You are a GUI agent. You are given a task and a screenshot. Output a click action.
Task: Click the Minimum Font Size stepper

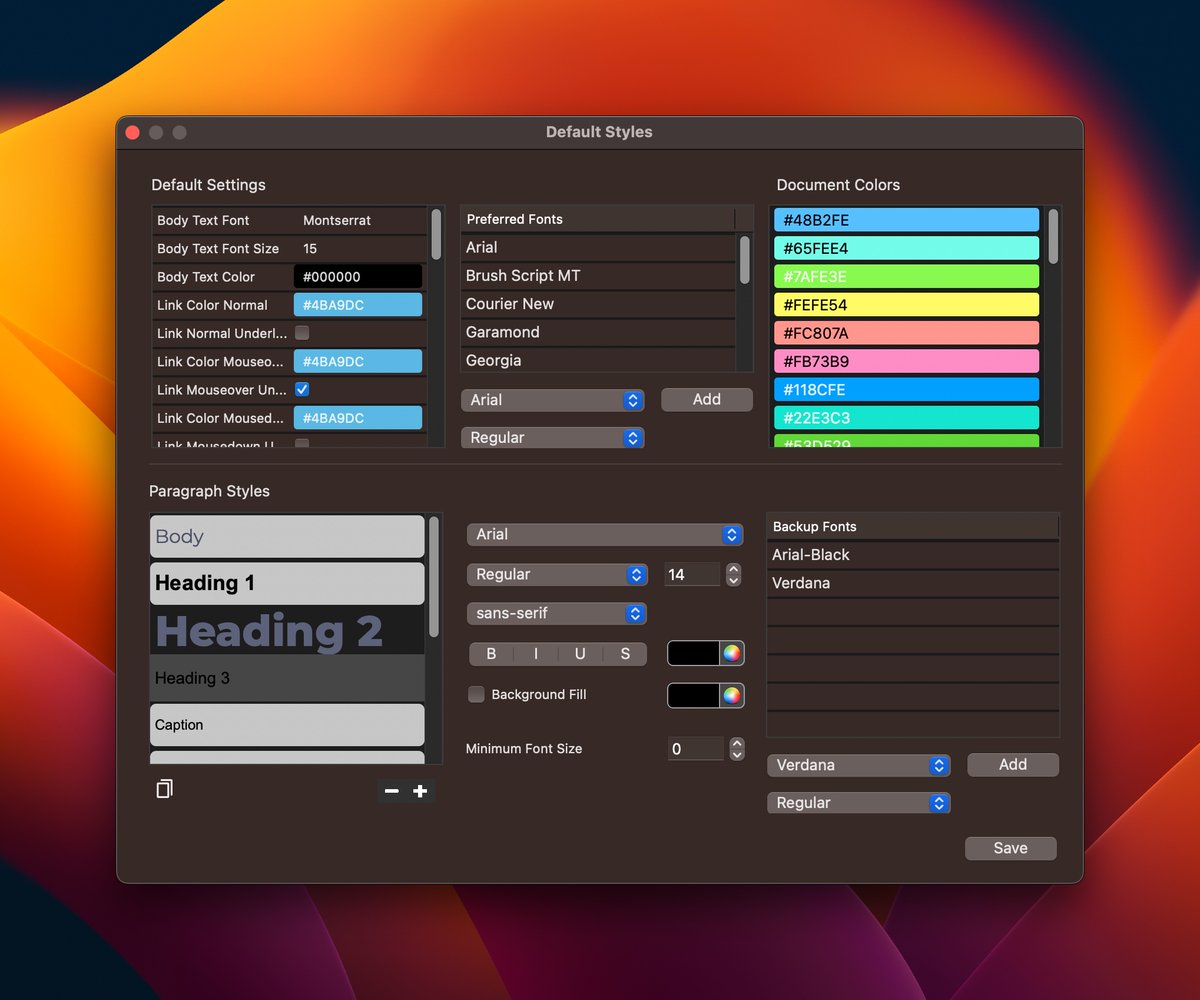point(737,749)
